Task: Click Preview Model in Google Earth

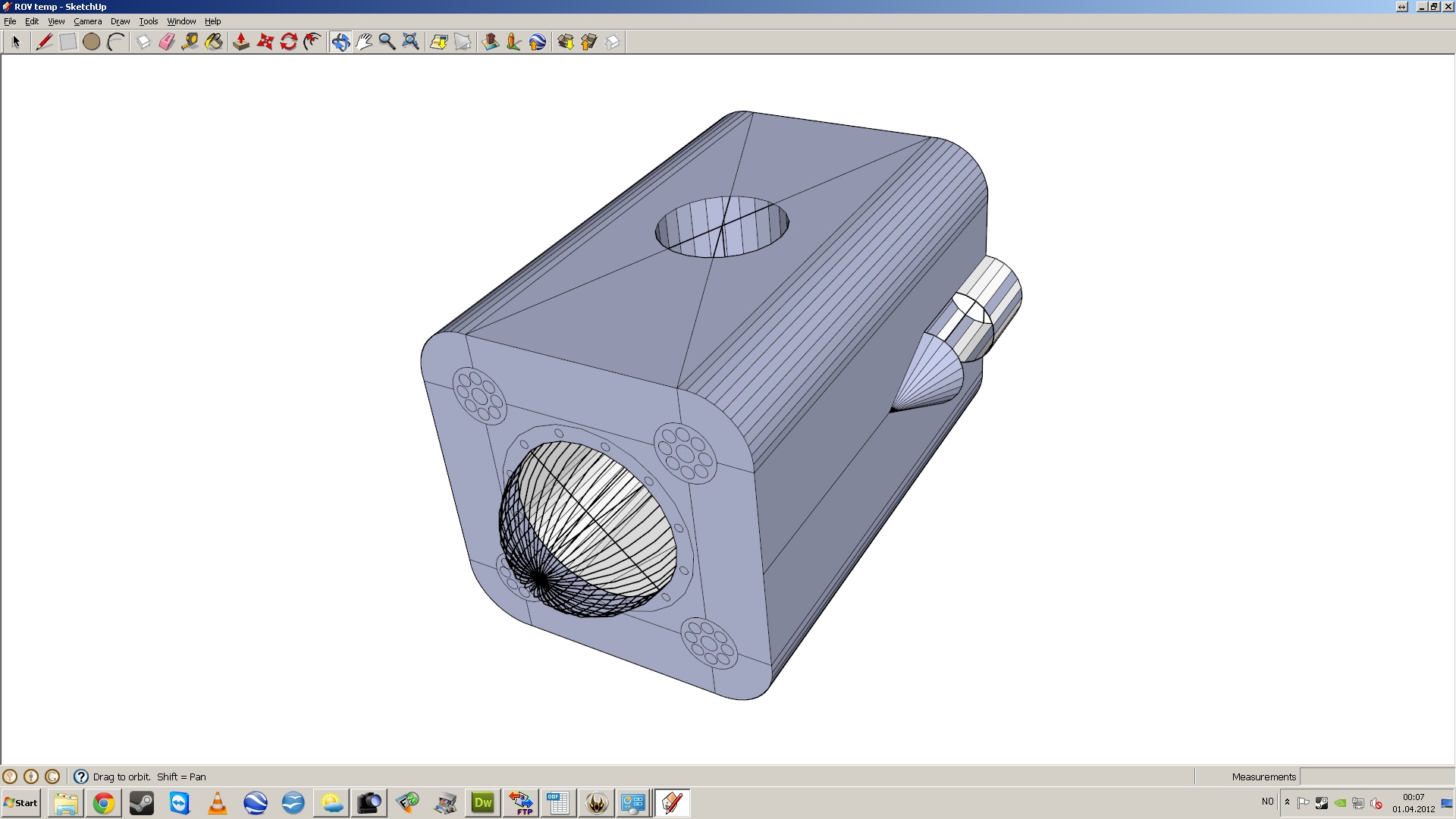Action: pos(538,42)
